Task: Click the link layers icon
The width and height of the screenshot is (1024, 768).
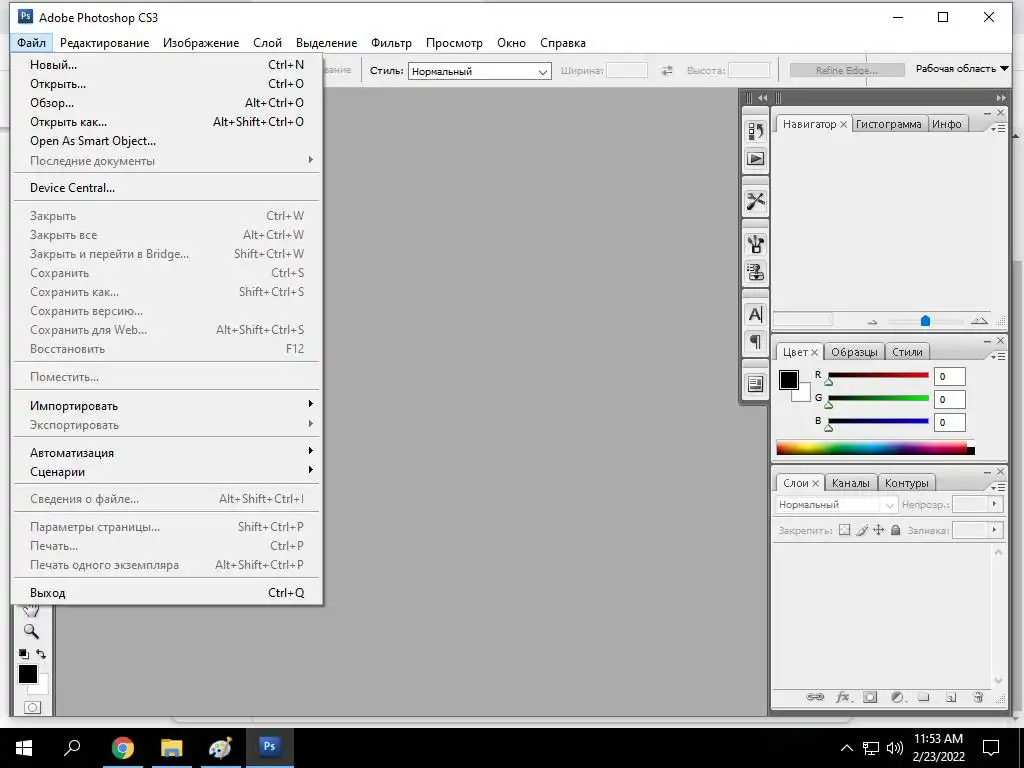Action: pyautogui.click(x=815, y=697)
